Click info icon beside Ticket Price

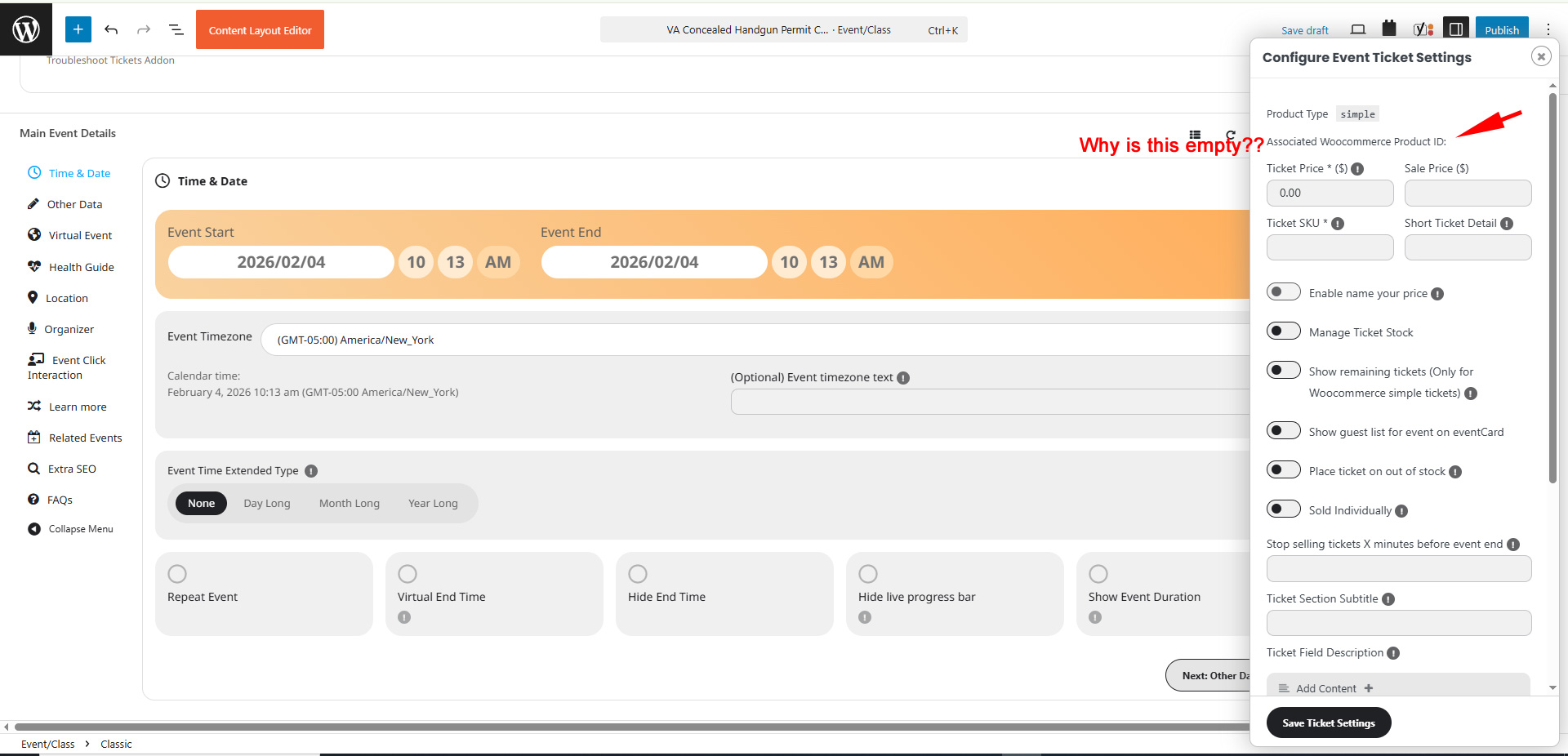[x=1357, y=169]
